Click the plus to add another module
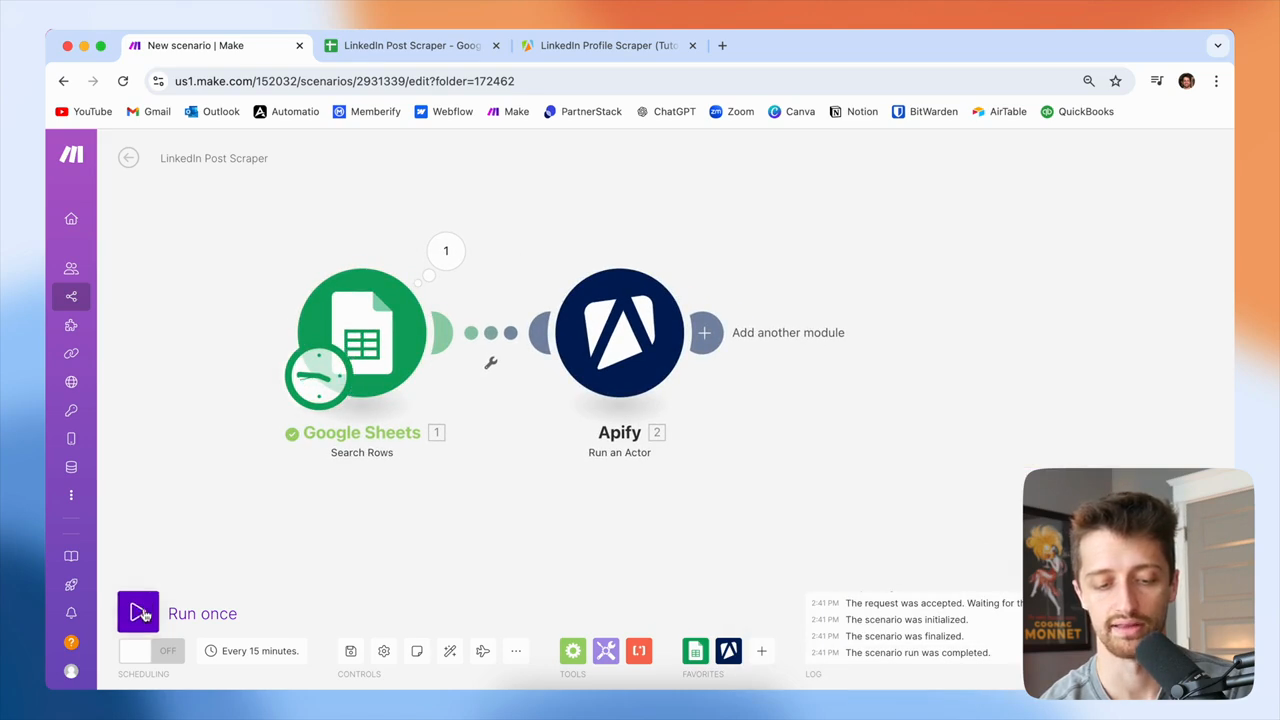This screenshot has width=1280, height=720. point(705,333)
